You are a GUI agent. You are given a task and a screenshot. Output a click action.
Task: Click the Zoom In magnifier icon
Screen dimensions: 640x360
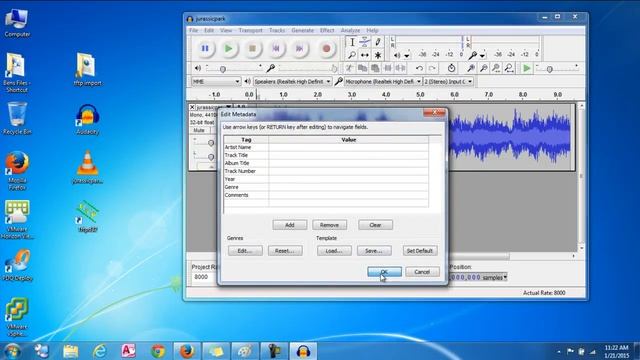coord(471,68)
